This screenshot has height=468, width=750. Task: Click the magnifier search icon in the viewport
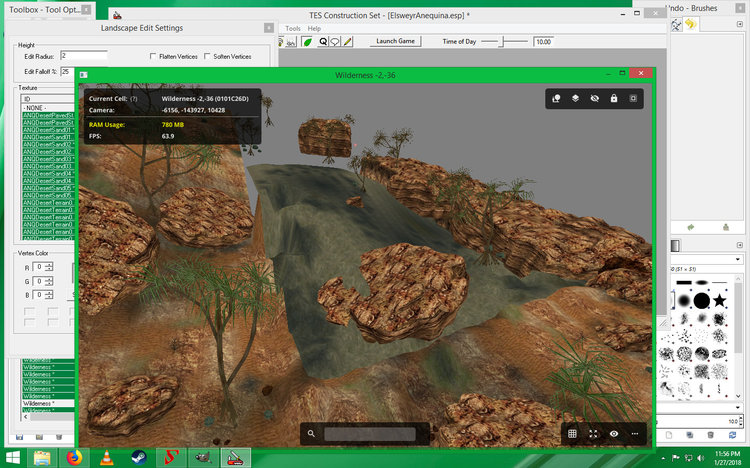click(x=311, y=434)
